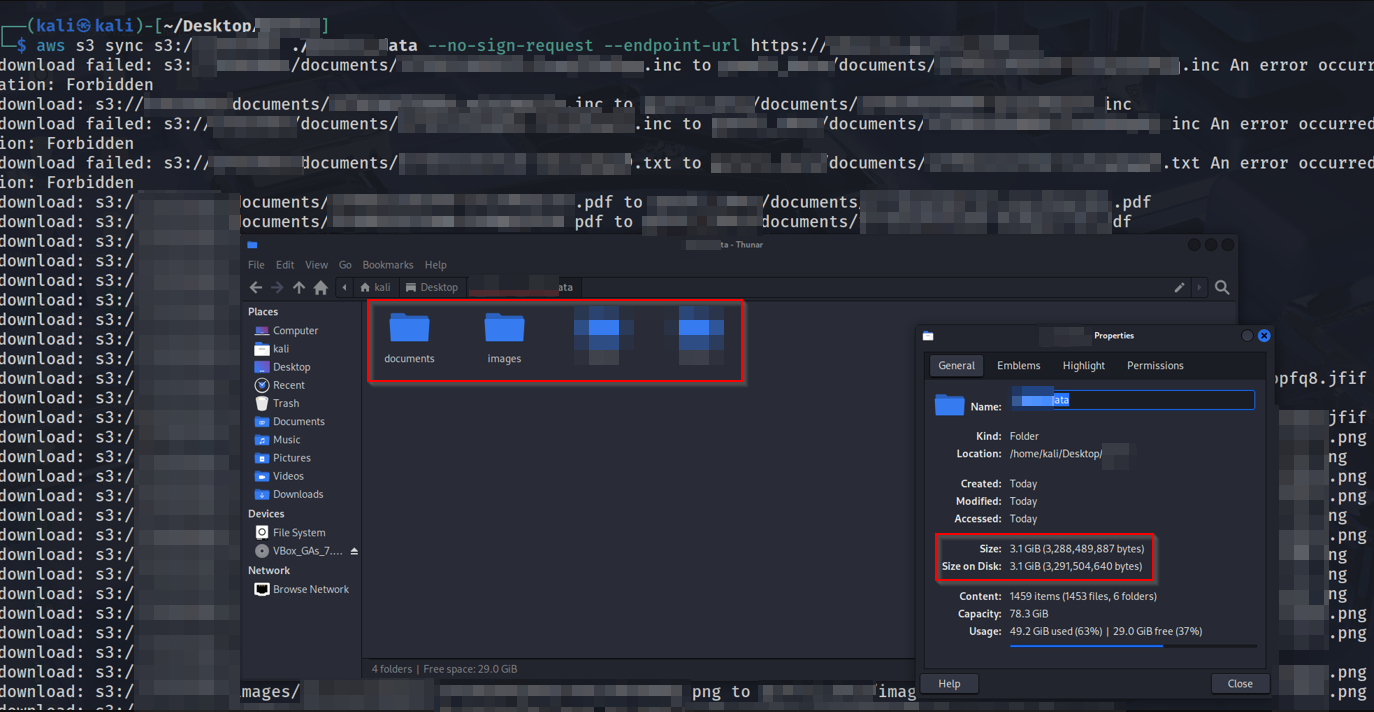
Task: Eject the VBox_GAs disc
Action: pos(354,551)
